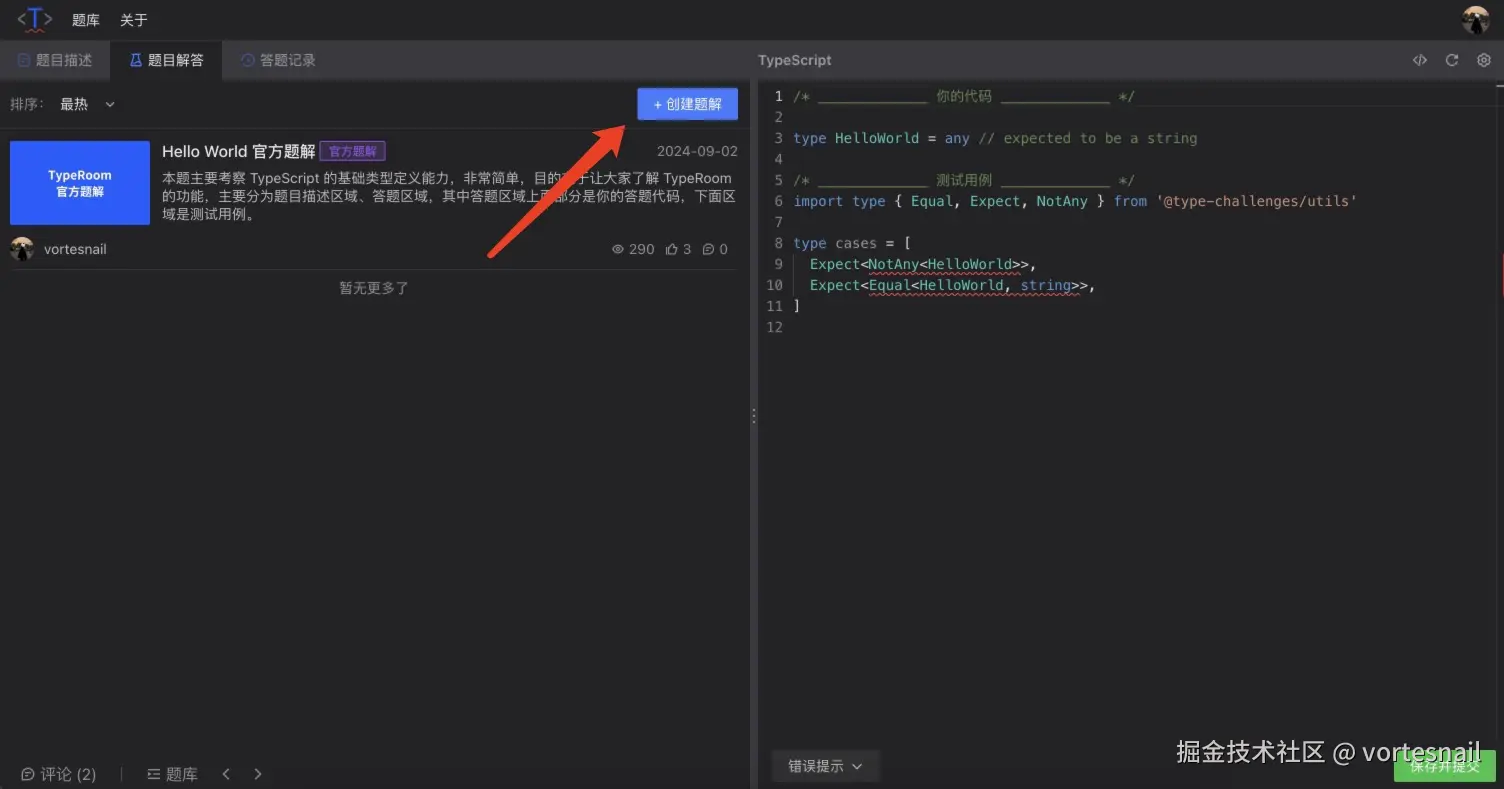
Task: Go to previous problem with left chevron
Action: [x=226, y=774]
